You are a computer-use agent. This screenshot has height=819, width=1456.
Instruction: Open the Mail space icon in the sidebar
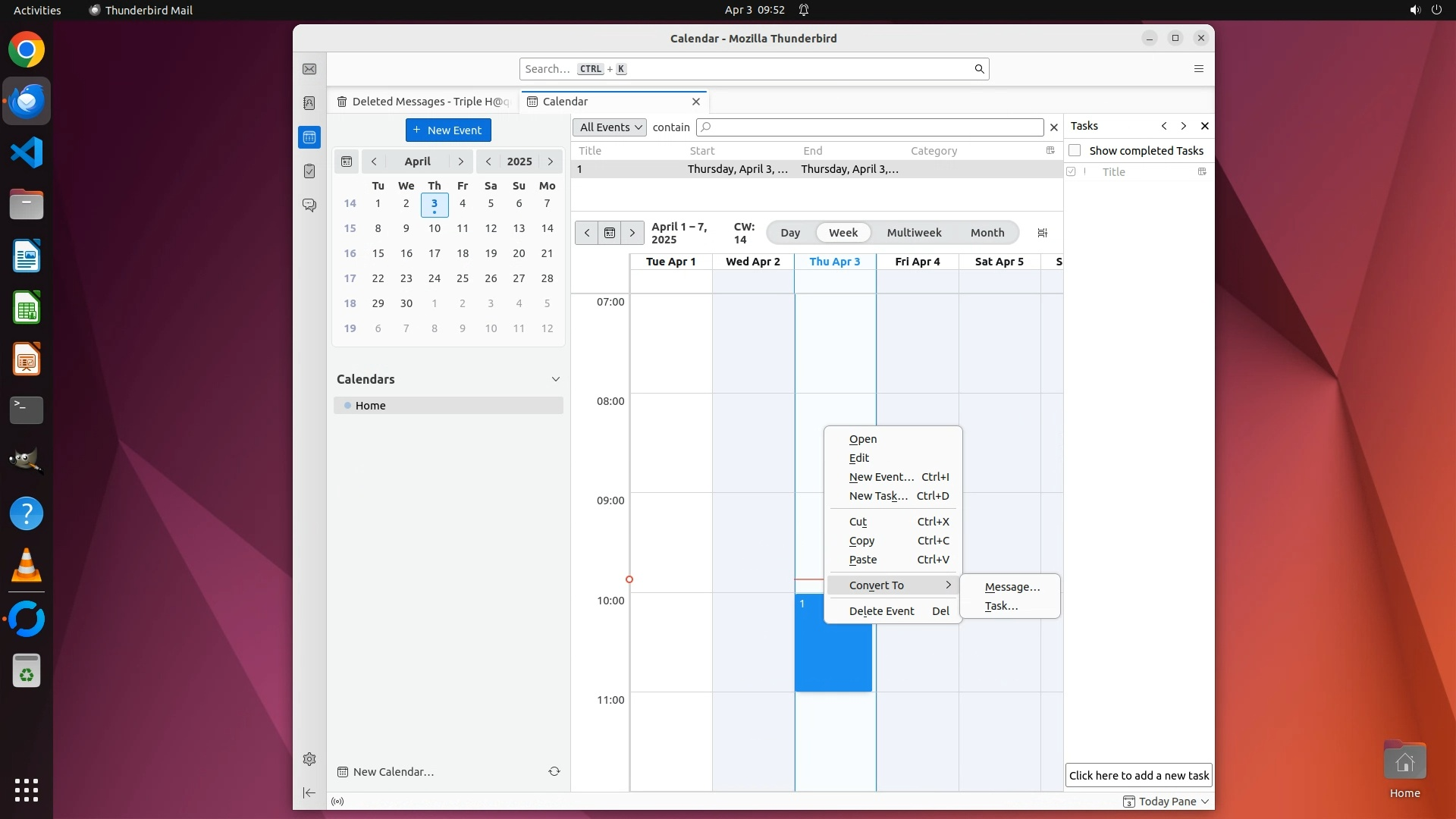tap(309, 69)
